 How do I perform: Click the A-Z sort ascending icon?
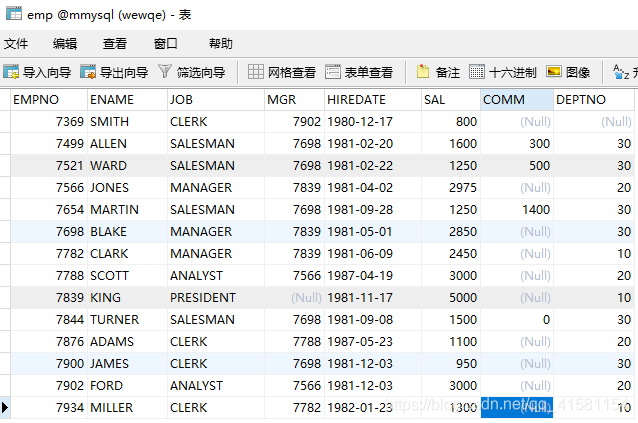click(621, 72)
